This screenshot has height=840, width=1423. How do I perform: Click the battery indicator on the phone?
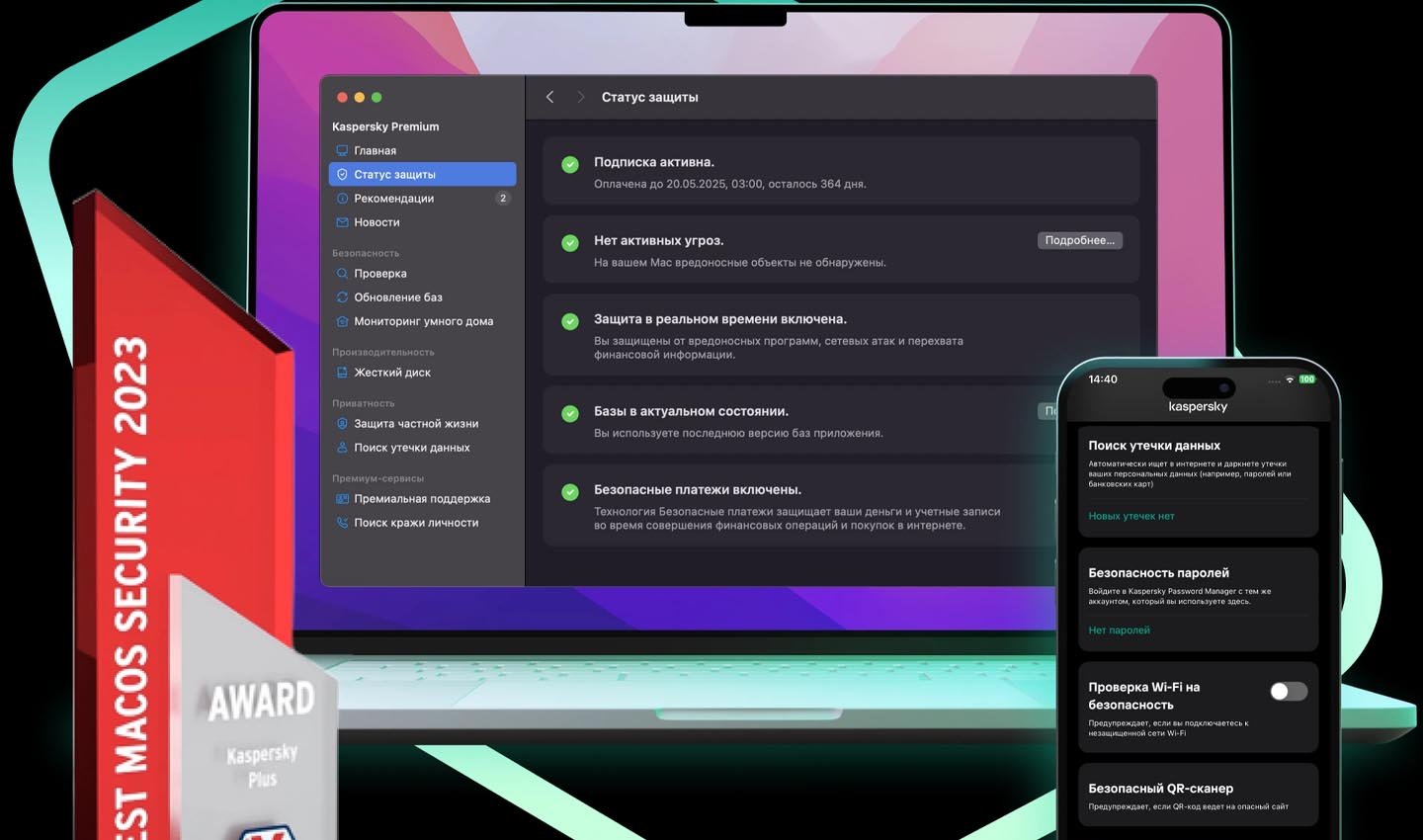[x=1307, y=379]
